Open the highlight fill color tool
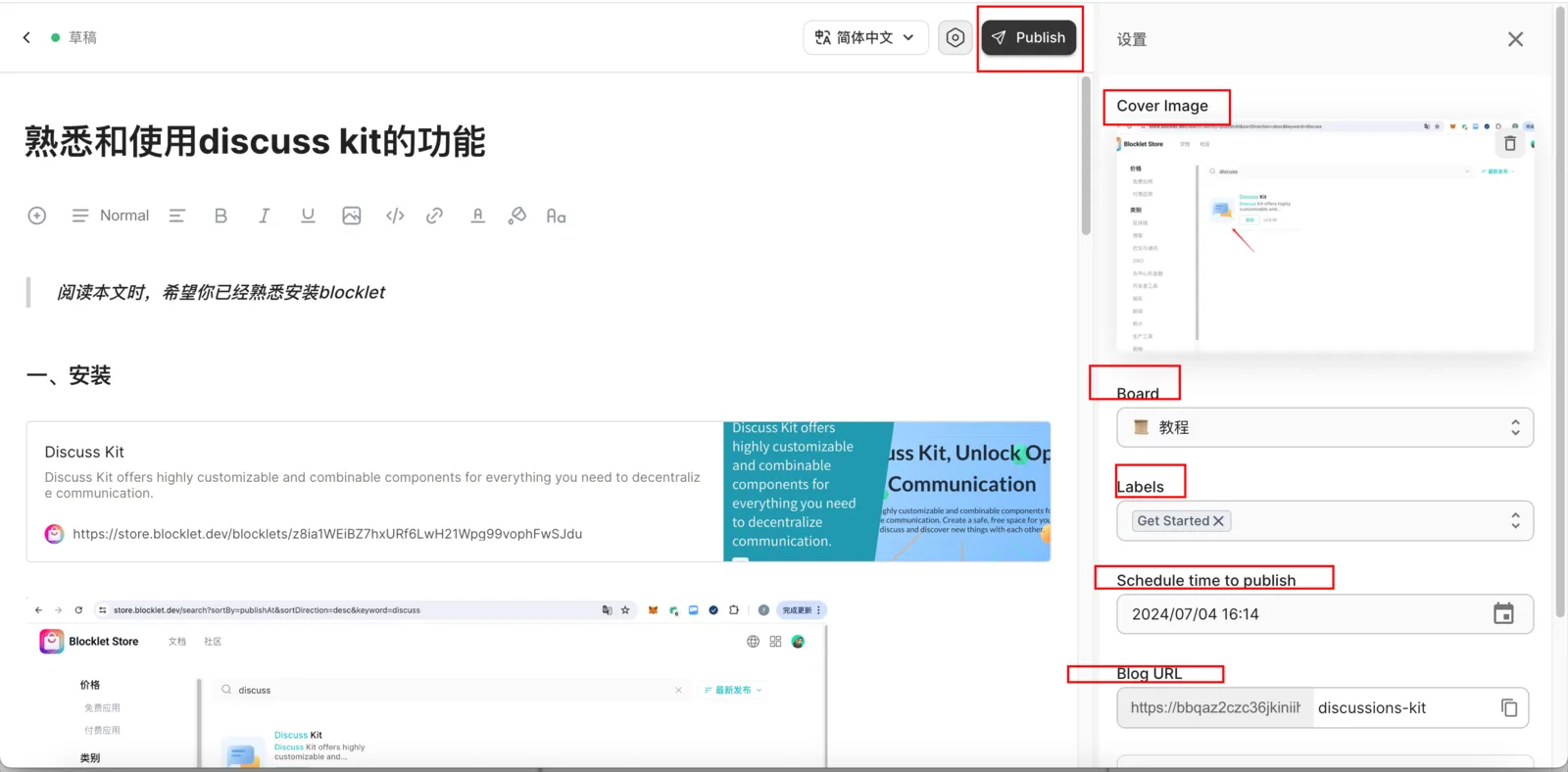Image resolution: width=1568 pixels, height=772 pixels. [517, 216]
